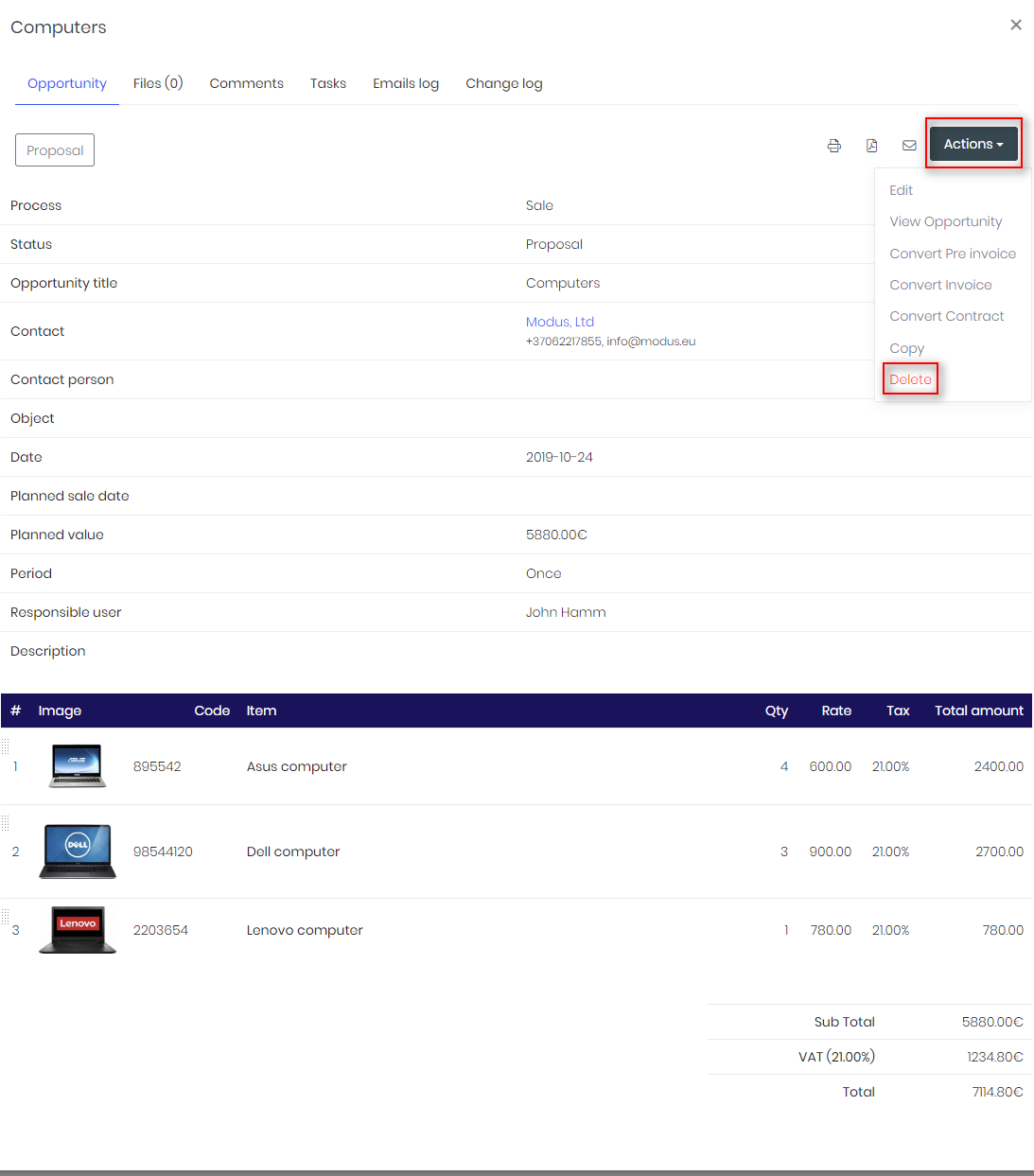Select Convert Contract option
This screenshot has height=1176, width=1034.
(946, 316)
